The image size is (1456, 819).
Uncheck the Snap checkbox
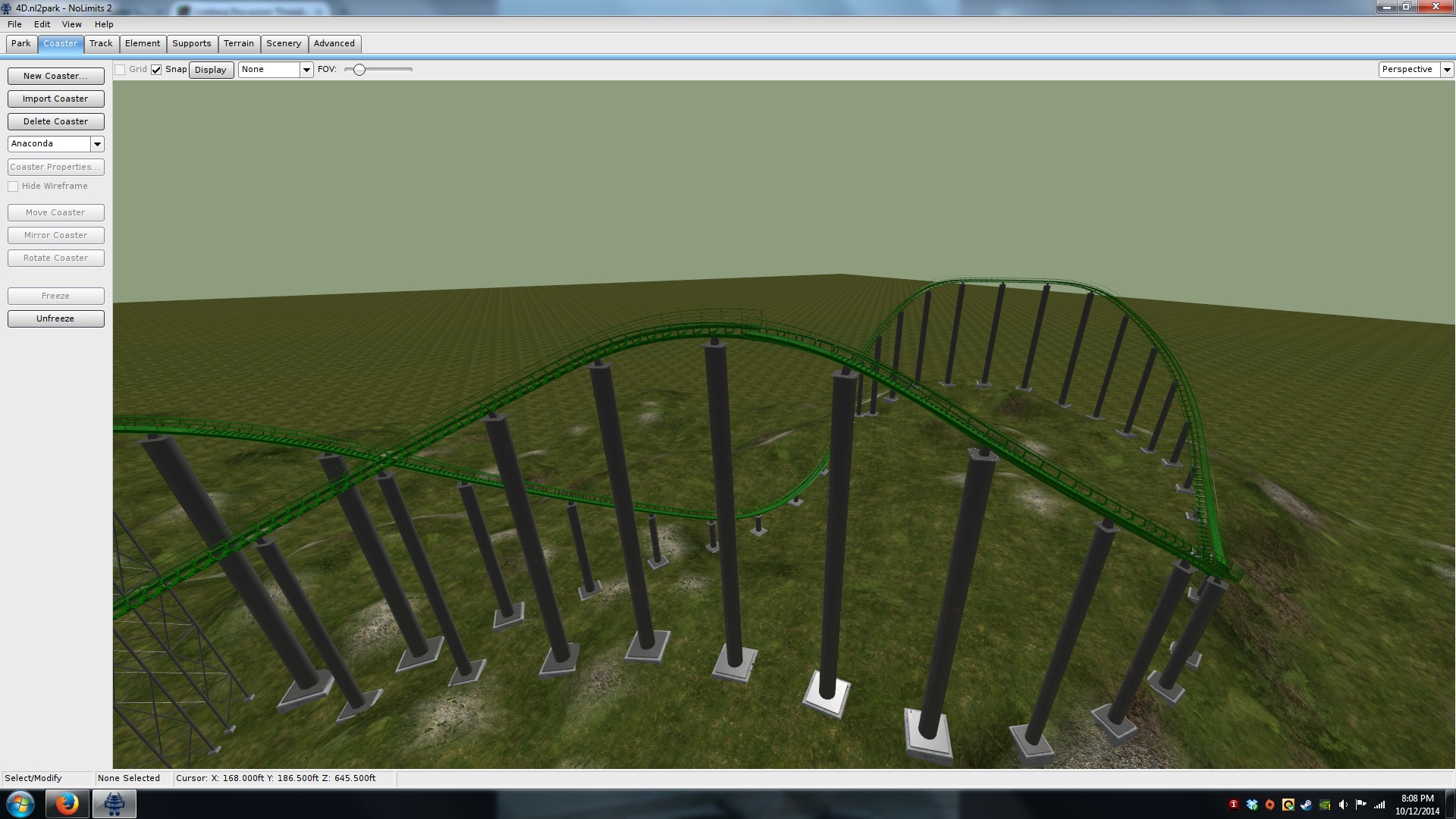tap(156, 70)
